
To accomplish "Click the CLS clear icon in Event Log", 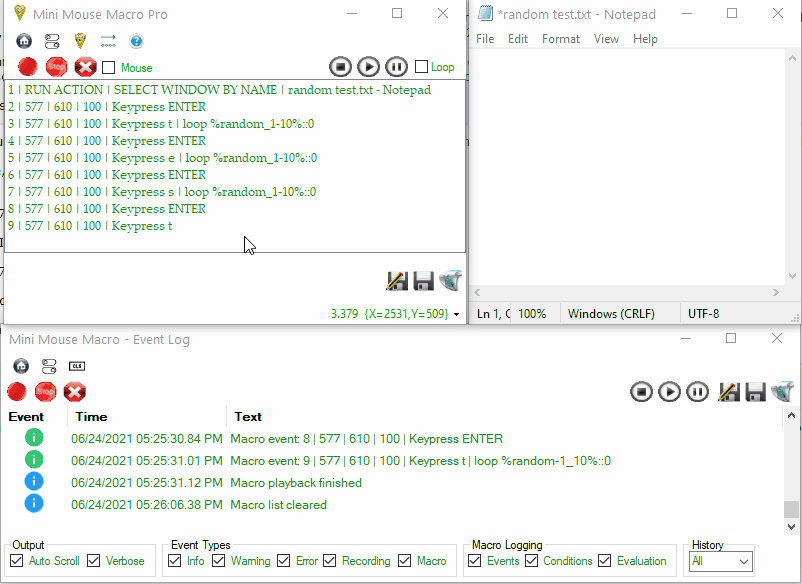I will pyautogui.click(x=76, y=366).
